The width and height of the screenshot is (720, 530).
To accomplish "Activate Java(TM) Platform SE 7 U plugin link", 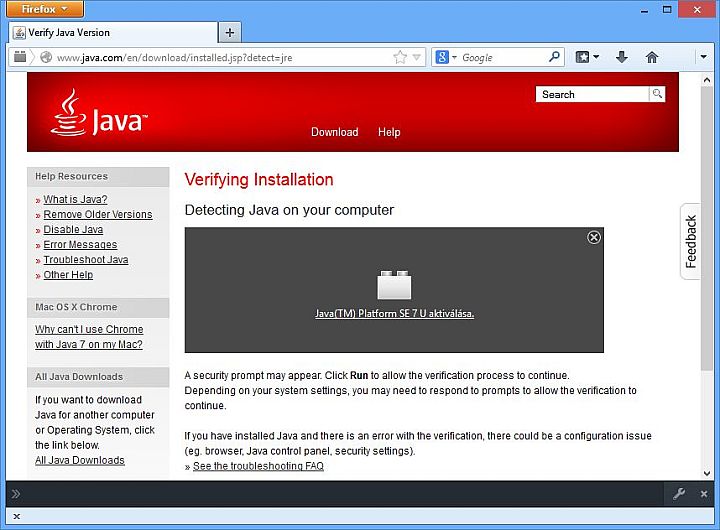I will (x=394, y=314).
